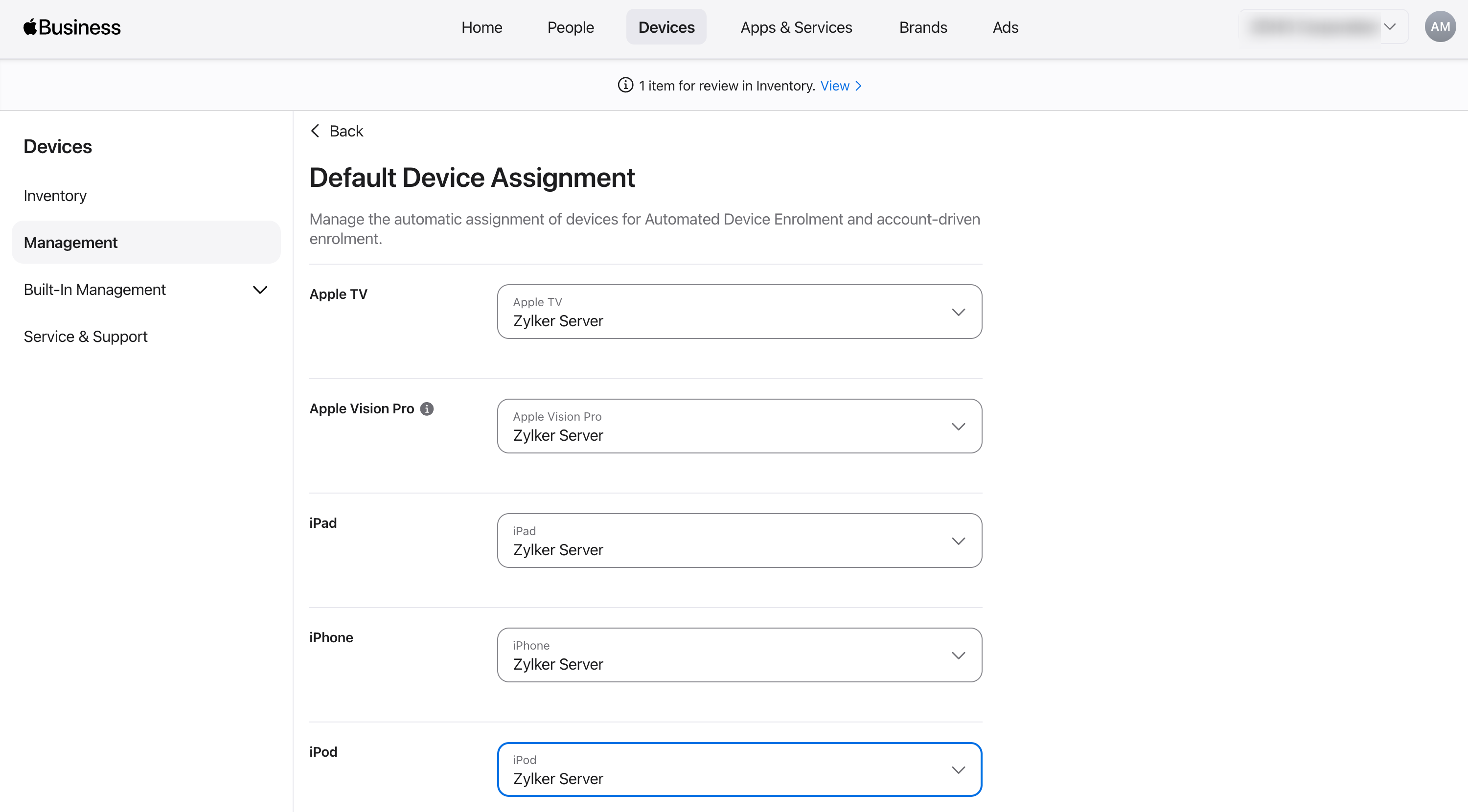Click the Back chevron arrow
This screenshot has height=812, width=1468.
[x=315, y=131]
